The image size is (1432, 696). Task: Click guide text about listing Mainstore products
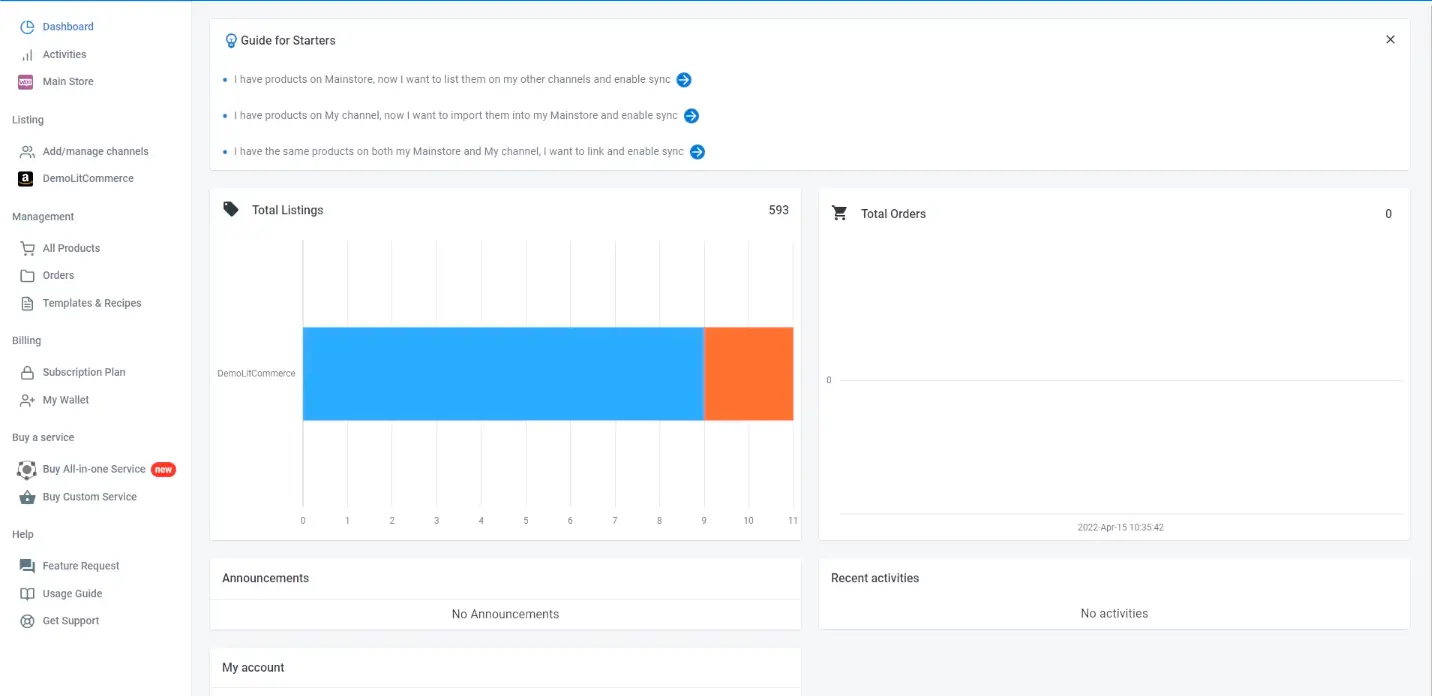coord(452,80)
